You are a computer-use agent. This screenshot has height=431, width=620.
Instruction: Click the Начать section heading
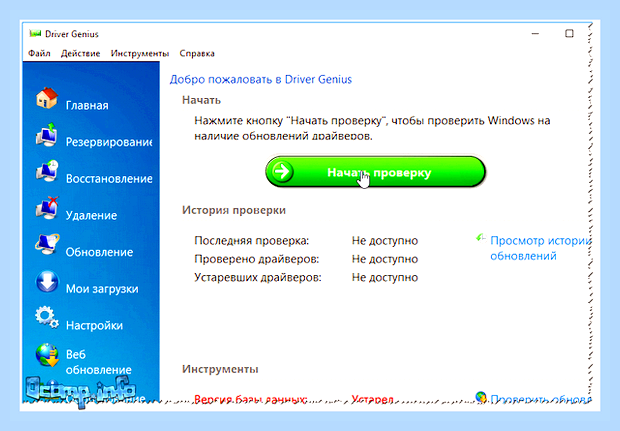pyautogui.click(x=201, y=100)
